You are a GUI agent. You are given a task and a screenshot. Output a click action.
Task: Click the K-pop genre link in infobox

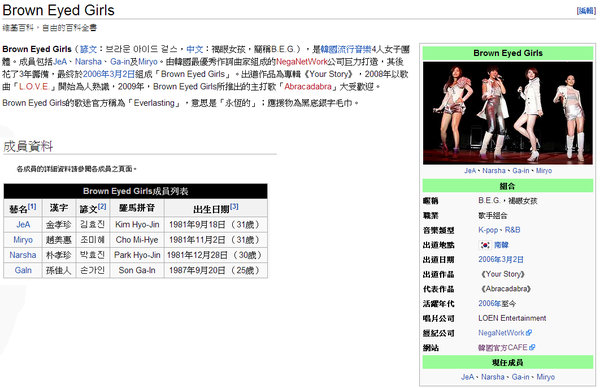488,230
